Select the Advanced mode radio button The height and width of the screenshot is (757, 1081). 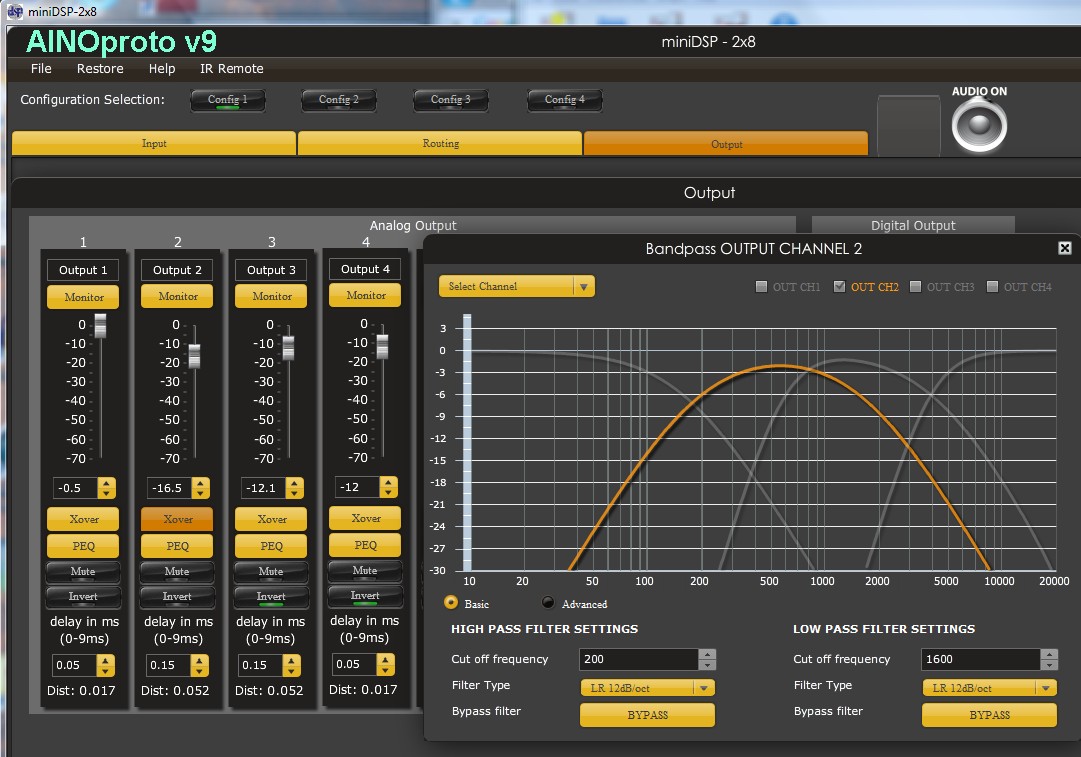click(548, 603)
